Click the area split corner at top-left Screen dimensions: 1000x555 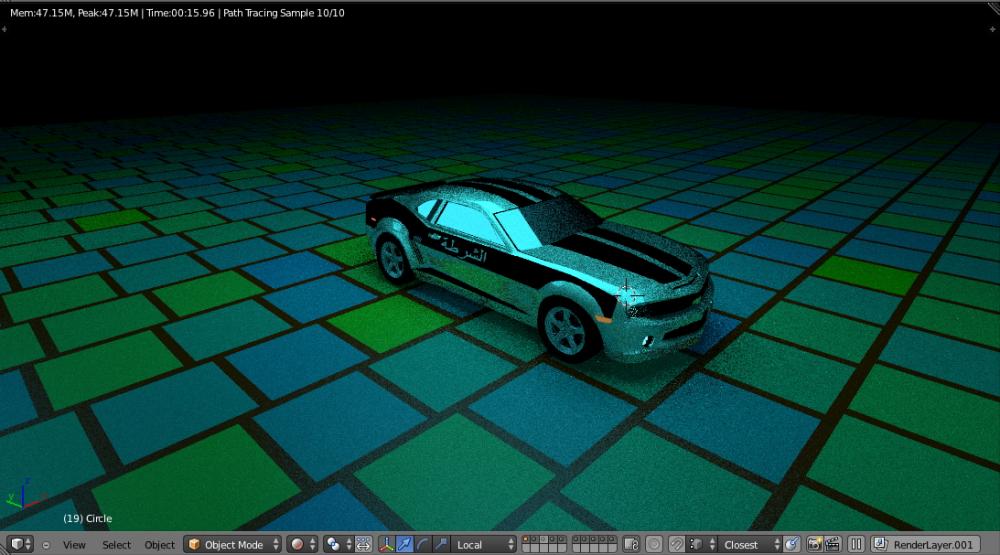(4, 29)
